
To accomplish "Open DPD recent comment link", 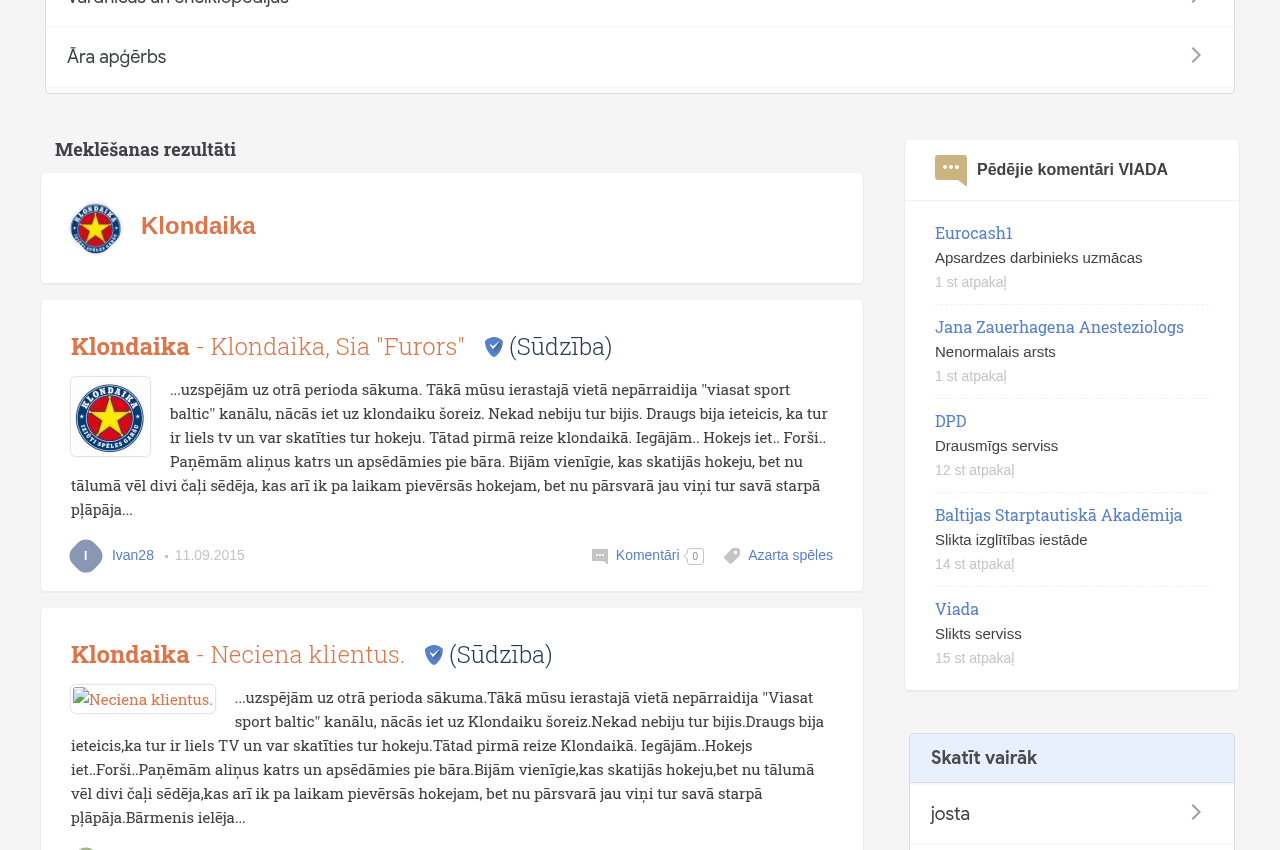I will click(x=951, y=421).
